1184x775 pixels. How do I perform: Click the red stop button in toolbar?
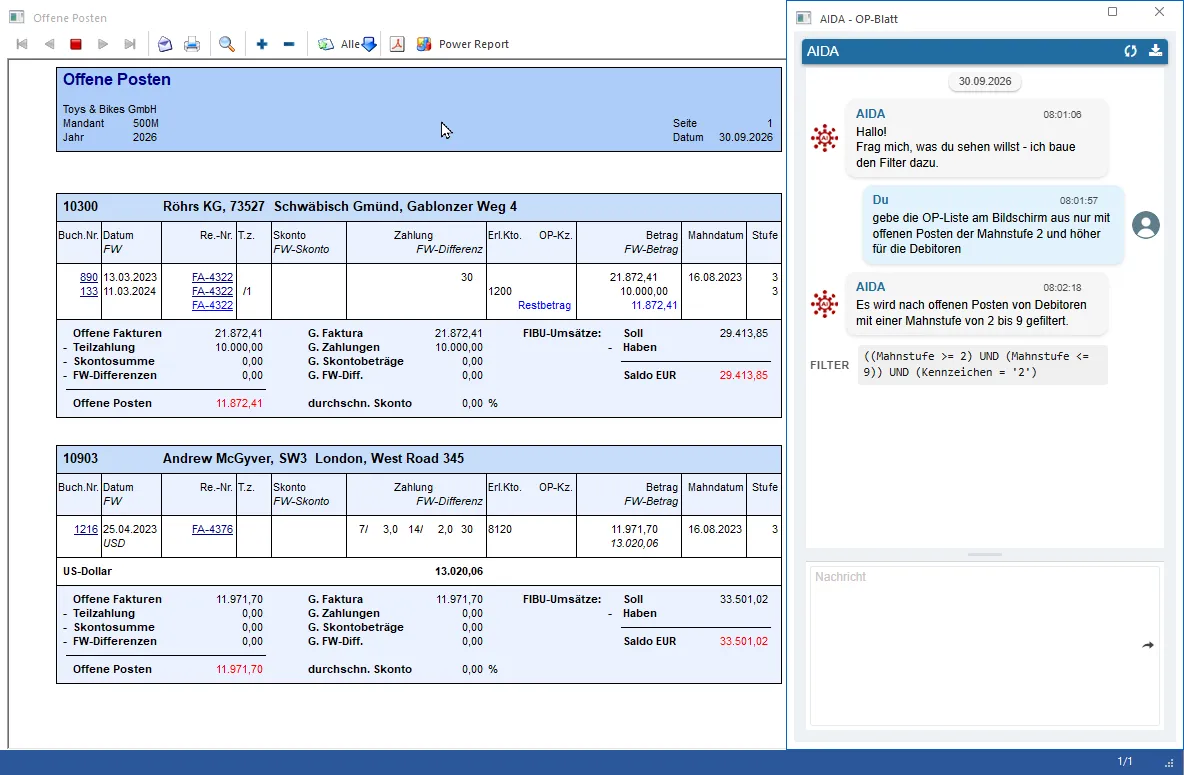pyautogui.click(x=76, y=44)
